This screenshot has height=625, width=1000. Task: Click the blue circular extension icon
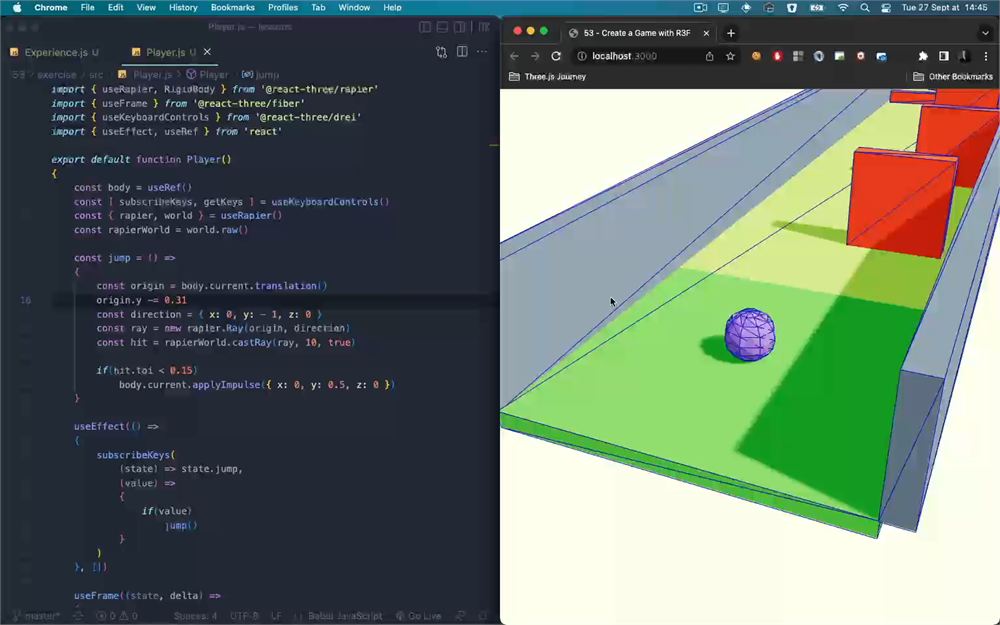pos(819,56)
